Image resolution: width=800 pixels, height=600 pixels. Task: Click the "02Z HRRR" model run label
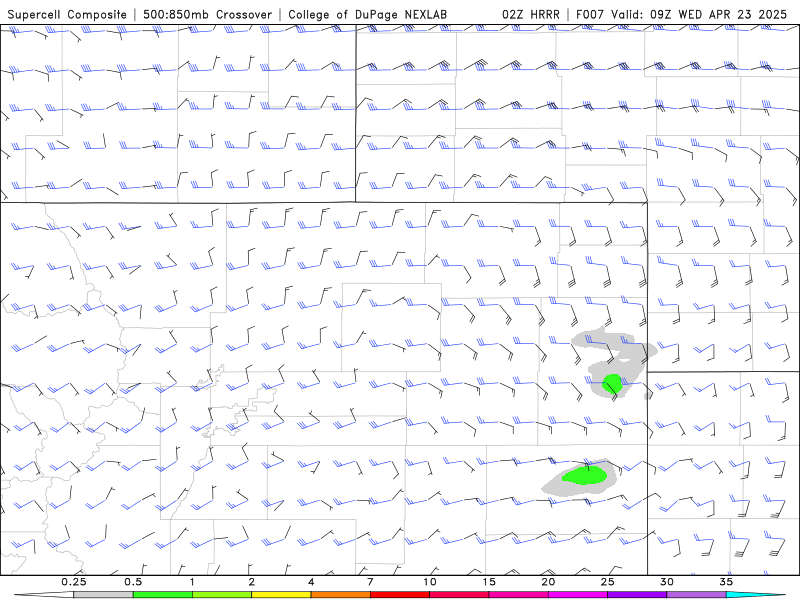(531, 14)
